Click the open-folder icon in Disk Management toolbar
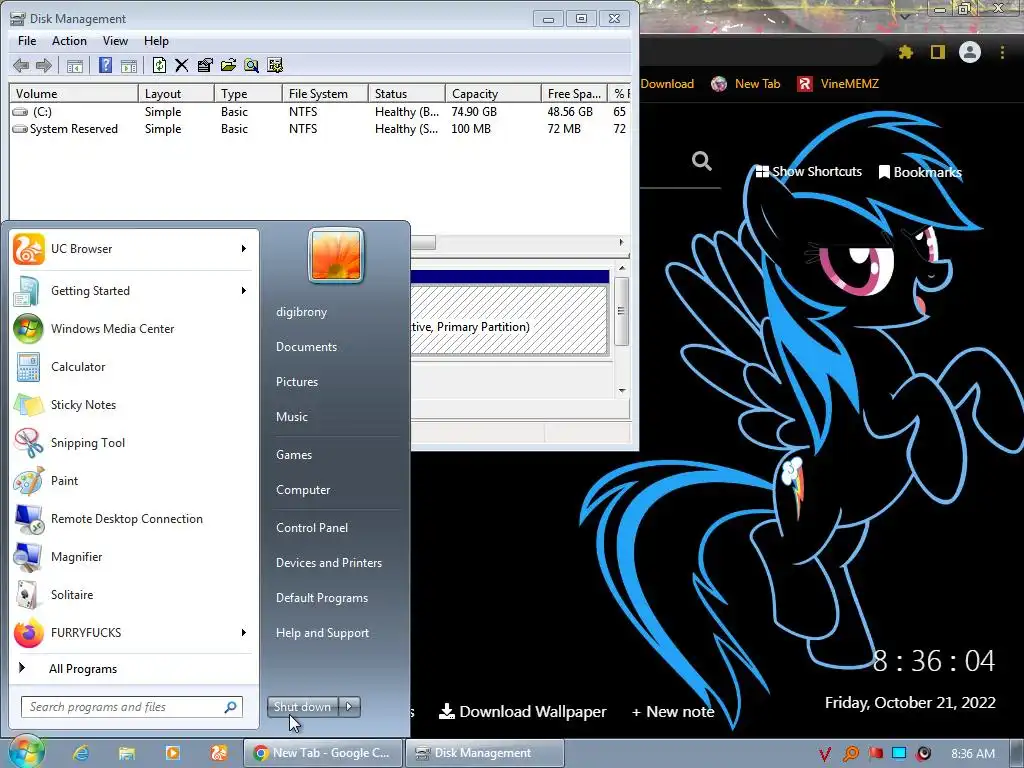Viewport: 1024px width, 768px height. [x=228, y=65]
